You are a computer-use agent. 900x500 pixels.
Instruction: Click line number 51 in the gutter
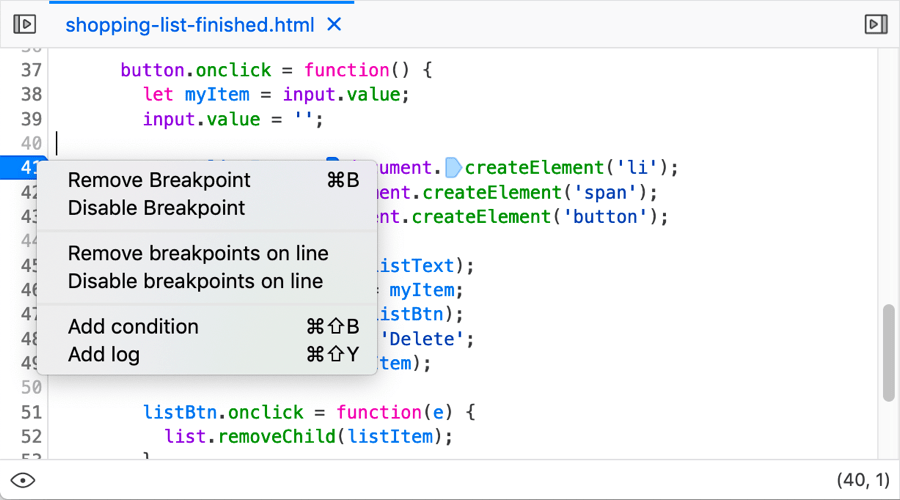click(31, 412)
